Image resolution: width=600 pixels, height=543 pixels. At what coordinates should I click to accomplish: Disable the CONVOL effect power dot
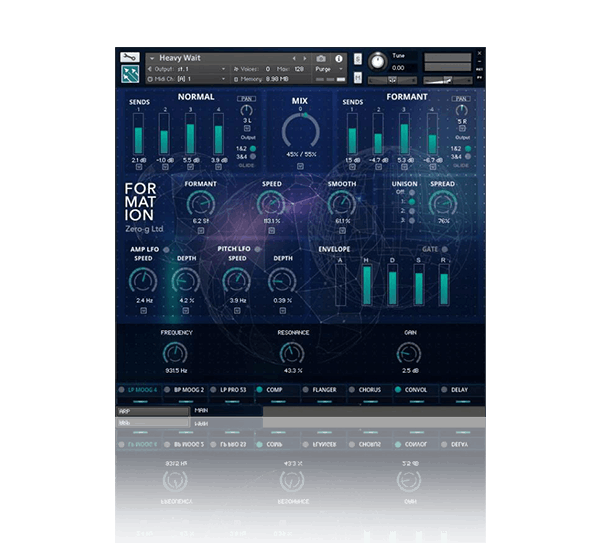398,390
